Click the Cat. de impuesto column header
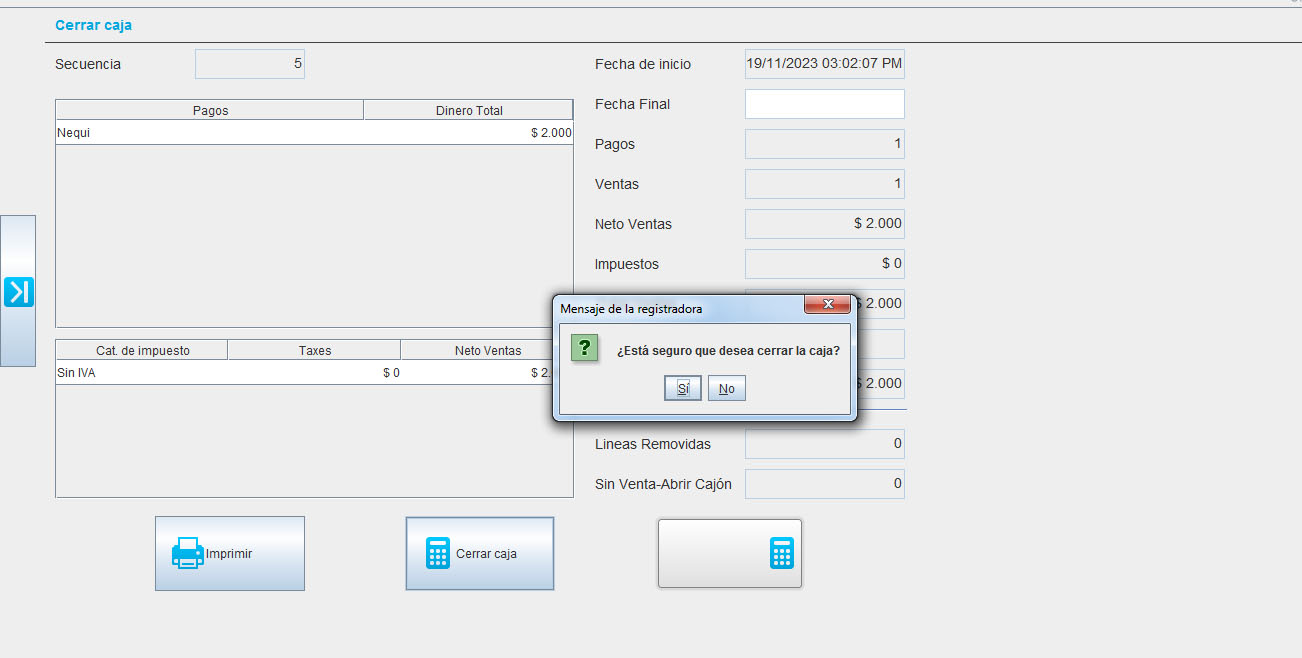Image resolution: width=1302 pixels, height=658 pixels. (x=142, y=350)
